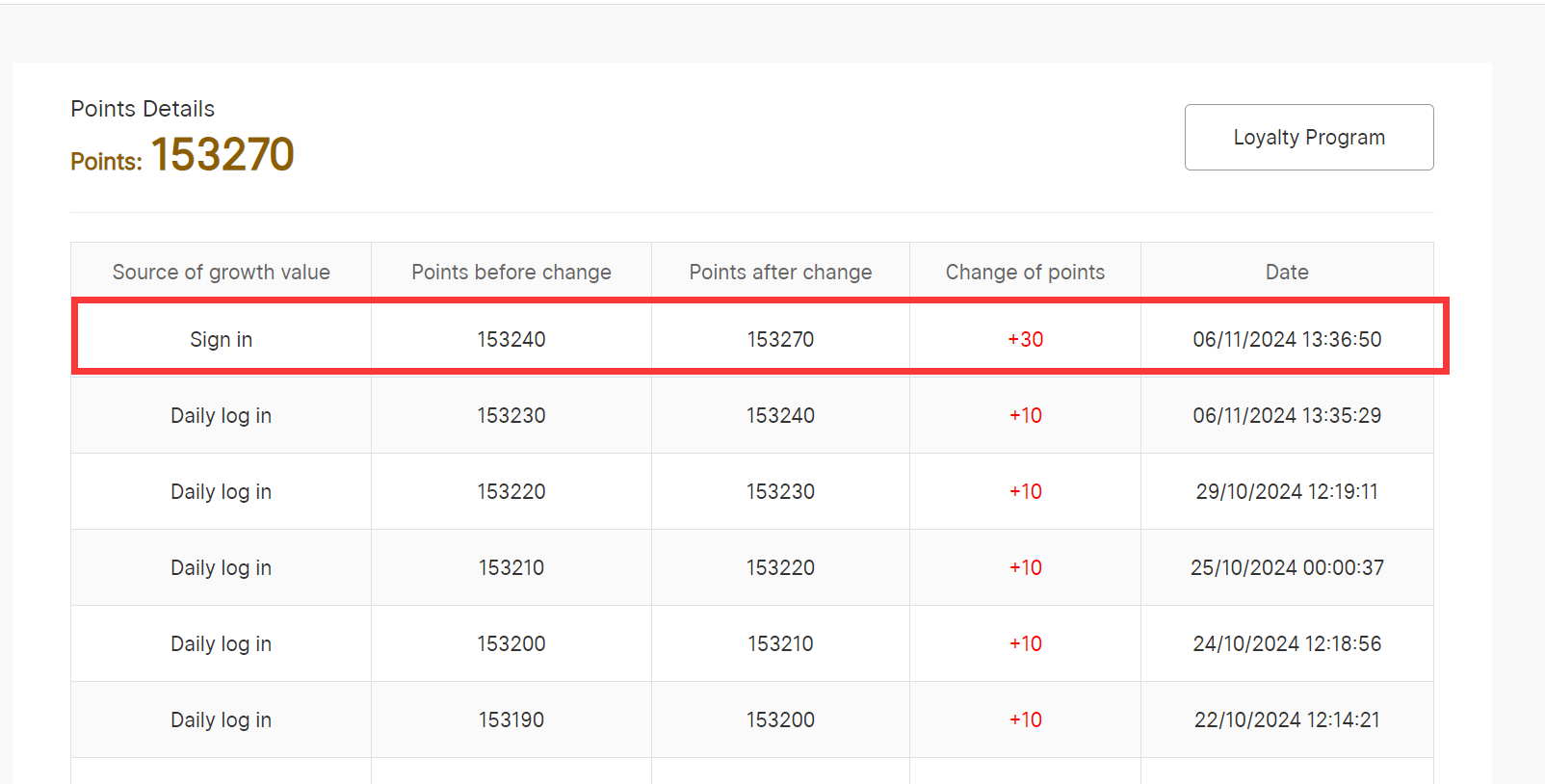Select the 'Sign in' source cell

click(221, 339)
